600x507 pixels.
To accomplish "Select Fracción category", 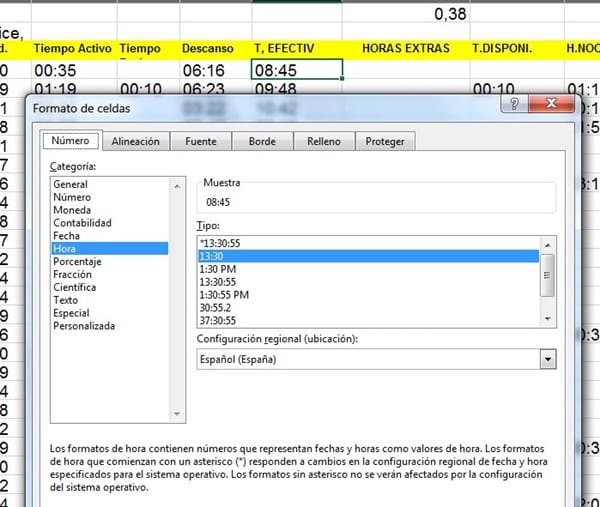I will point(109,274).
